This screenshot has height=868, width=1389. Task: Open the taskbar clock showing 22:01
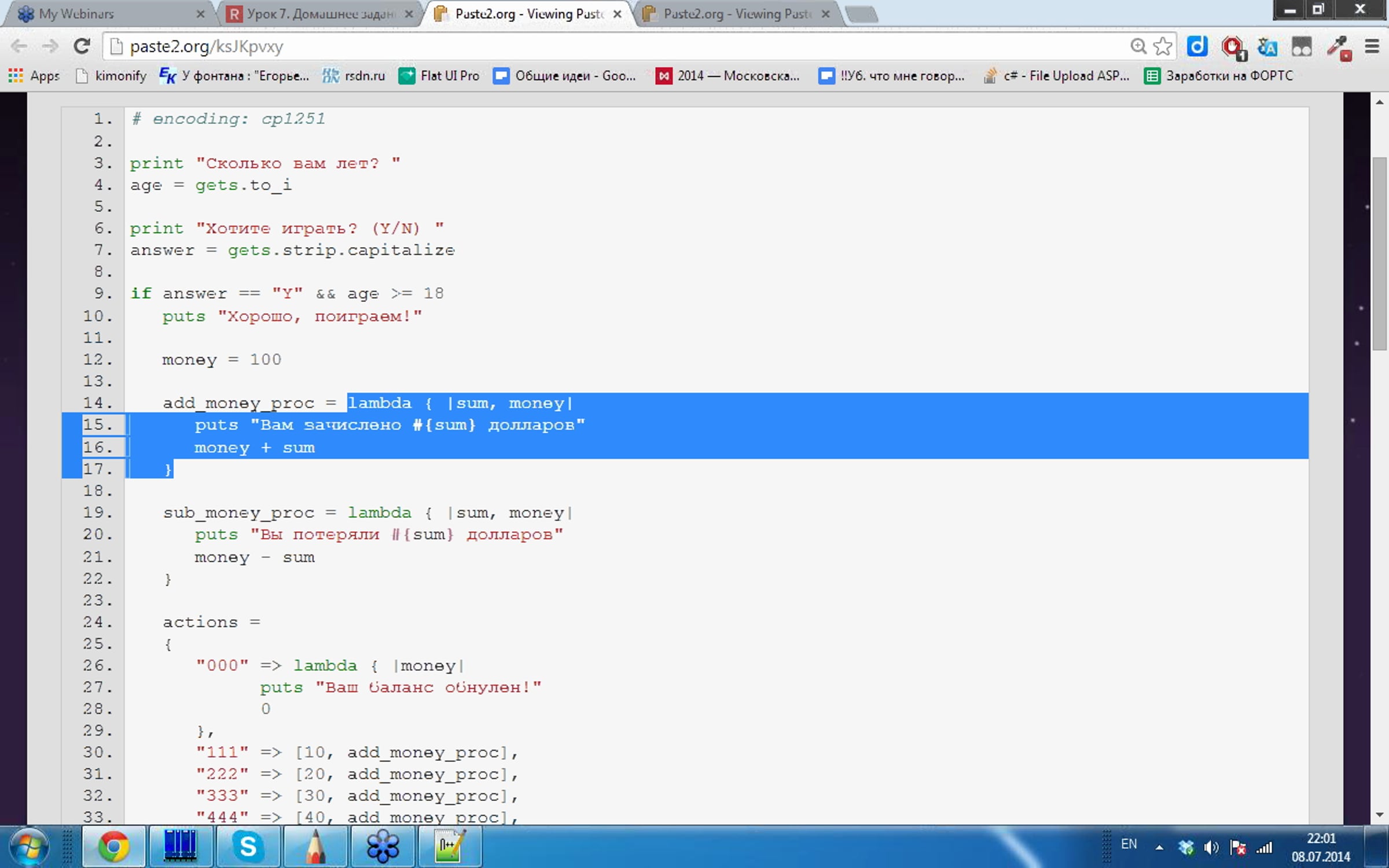[1321, 847]
